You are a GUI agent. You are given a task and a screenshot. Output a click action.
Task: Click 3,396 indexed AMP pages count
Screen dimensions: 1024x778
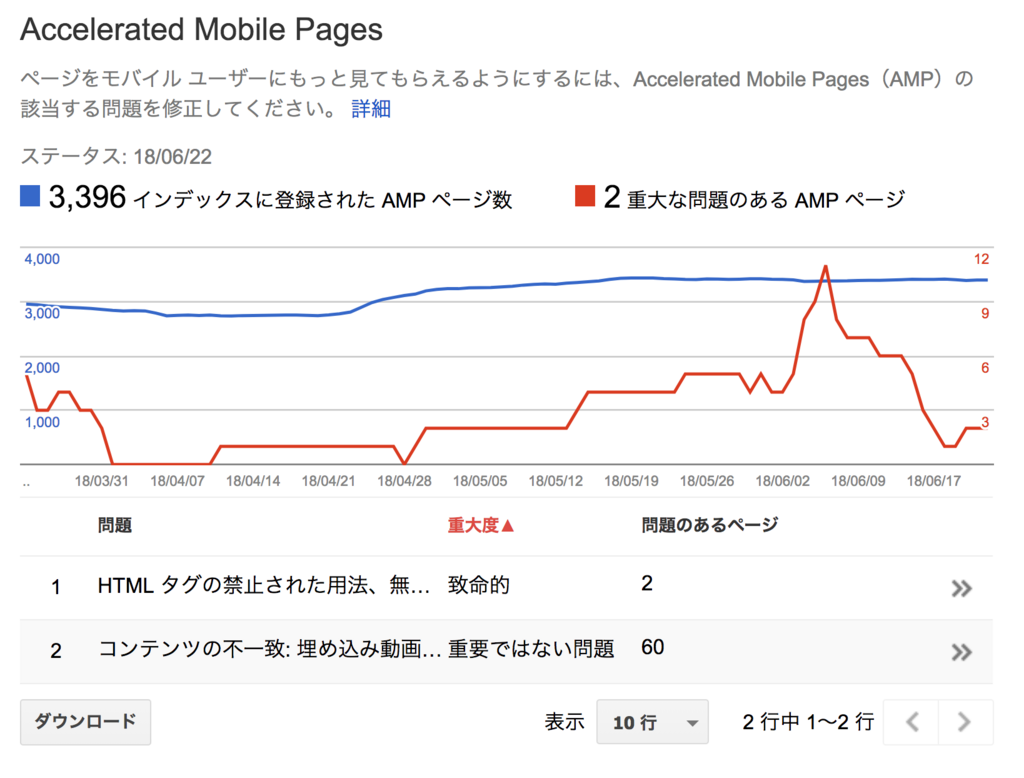pyautogui.click(x=87, y=197)
